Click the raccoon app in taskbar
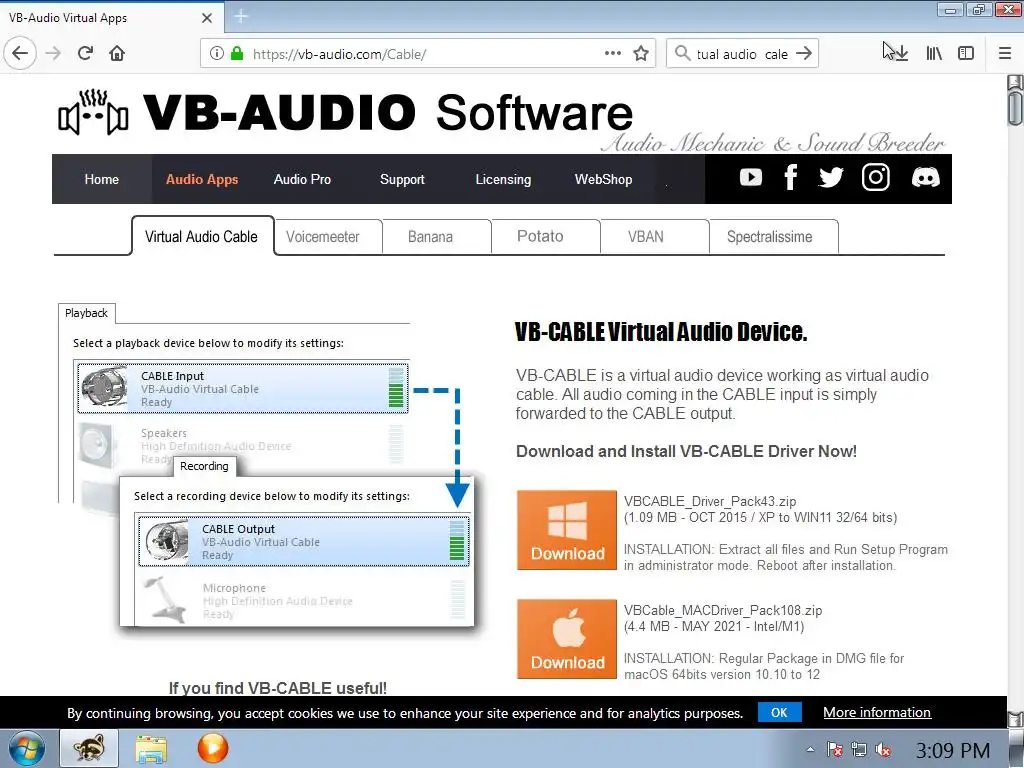 click(89, 748)
